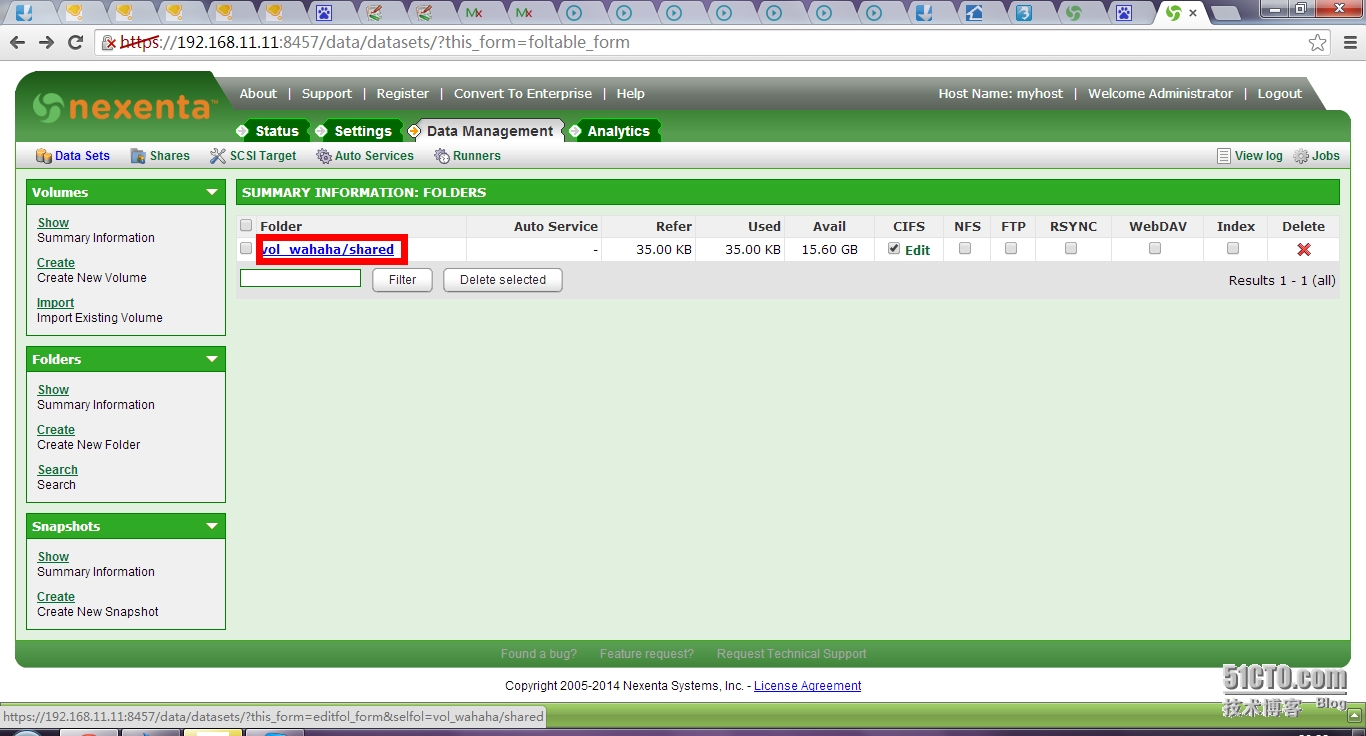Click Convert To Enterprise
This screenshot has width=1366, height=736.
click(x=523, y=93)
